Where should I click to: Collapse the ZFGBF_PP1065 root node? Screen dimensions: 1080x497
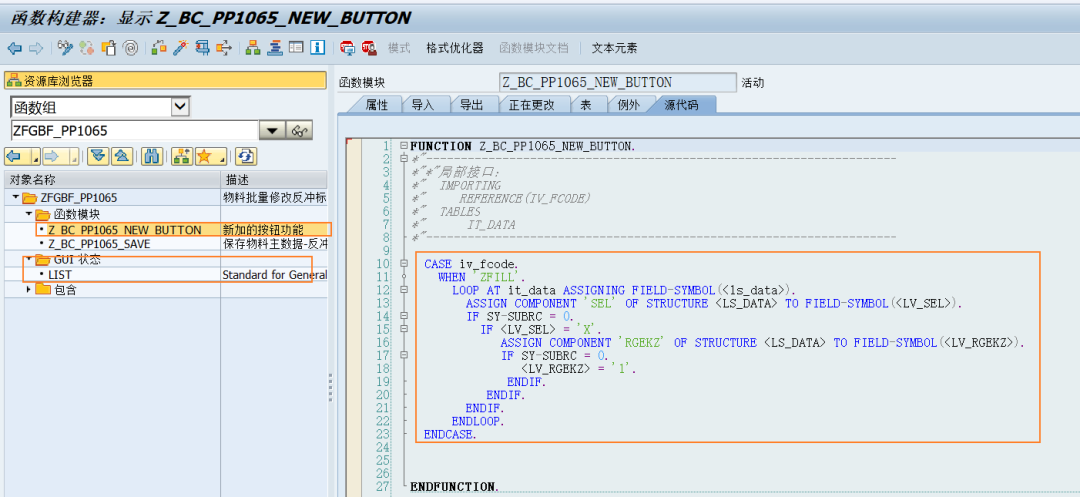click(x=16, y=198)
